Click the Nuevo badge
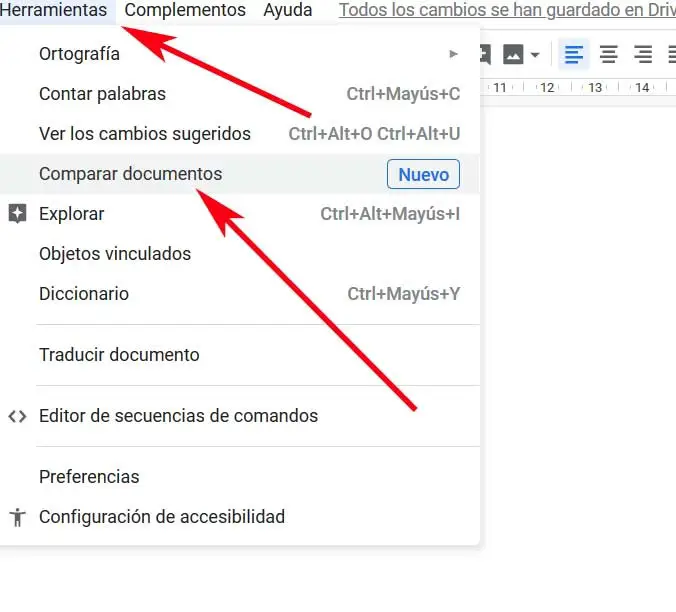Image resolution: width=676 pixels, height=612 pixels. click(423, 174)
